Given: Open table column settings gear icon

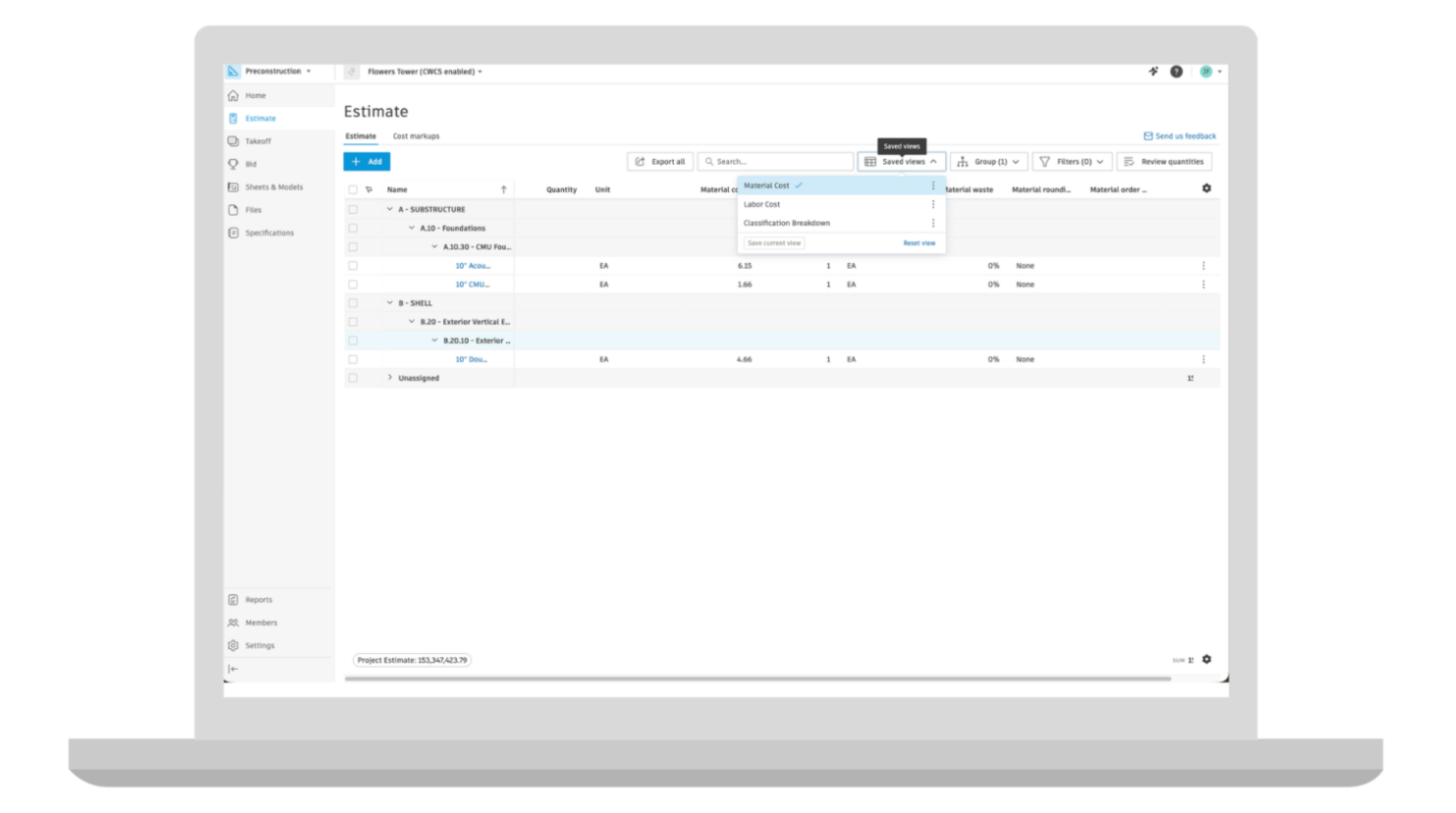Looking at the screenshot, I should click(x=1206, y=189).
